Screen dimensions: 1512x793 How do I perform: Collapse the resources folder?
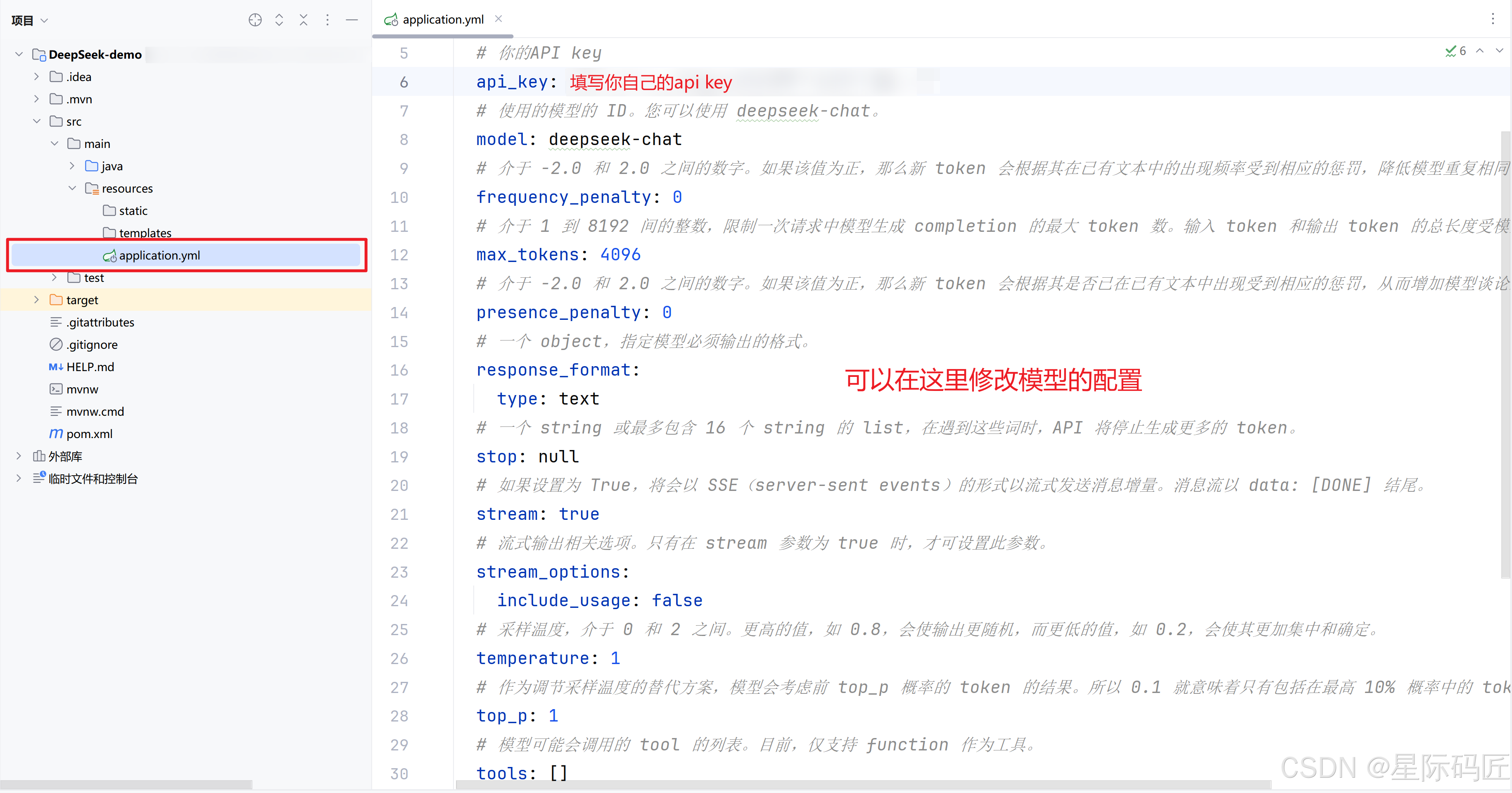point(72,188)
